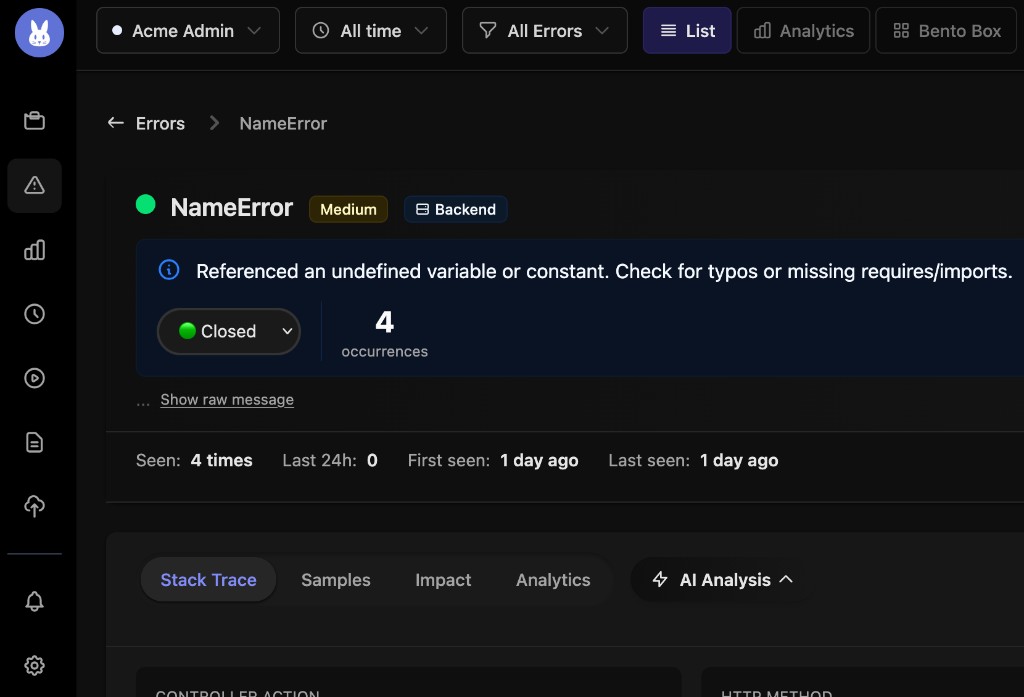This screenshot has height=697, width=1024.
Task: Select the Impact tab
Action: pos(443,579)
